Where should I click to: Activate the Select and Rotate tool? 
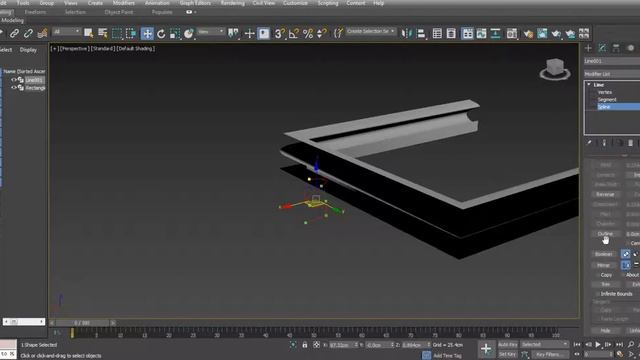click(x=161, y=33)
